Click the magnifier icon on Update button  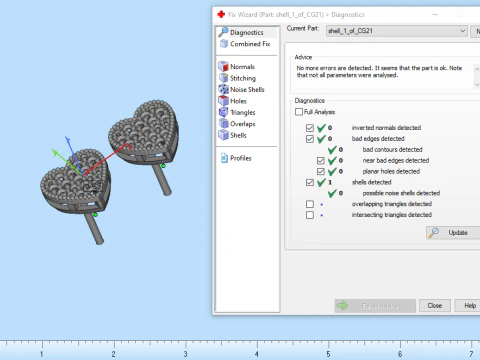[434, 232]
